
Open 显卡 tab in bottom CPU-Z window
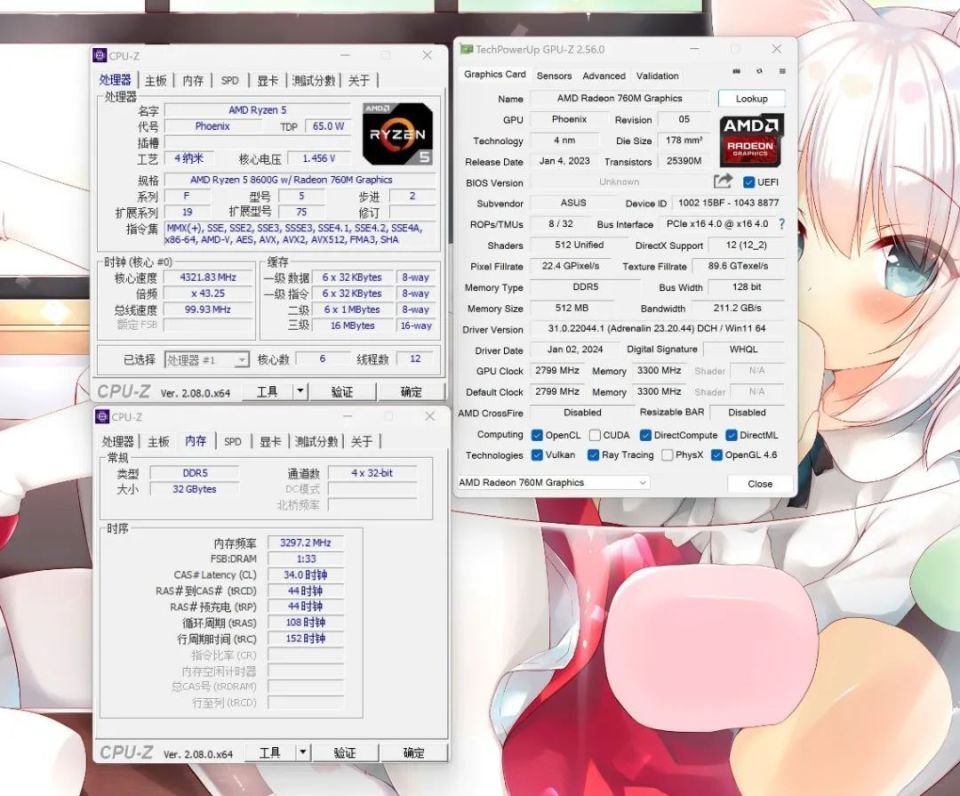click(270, 441)
